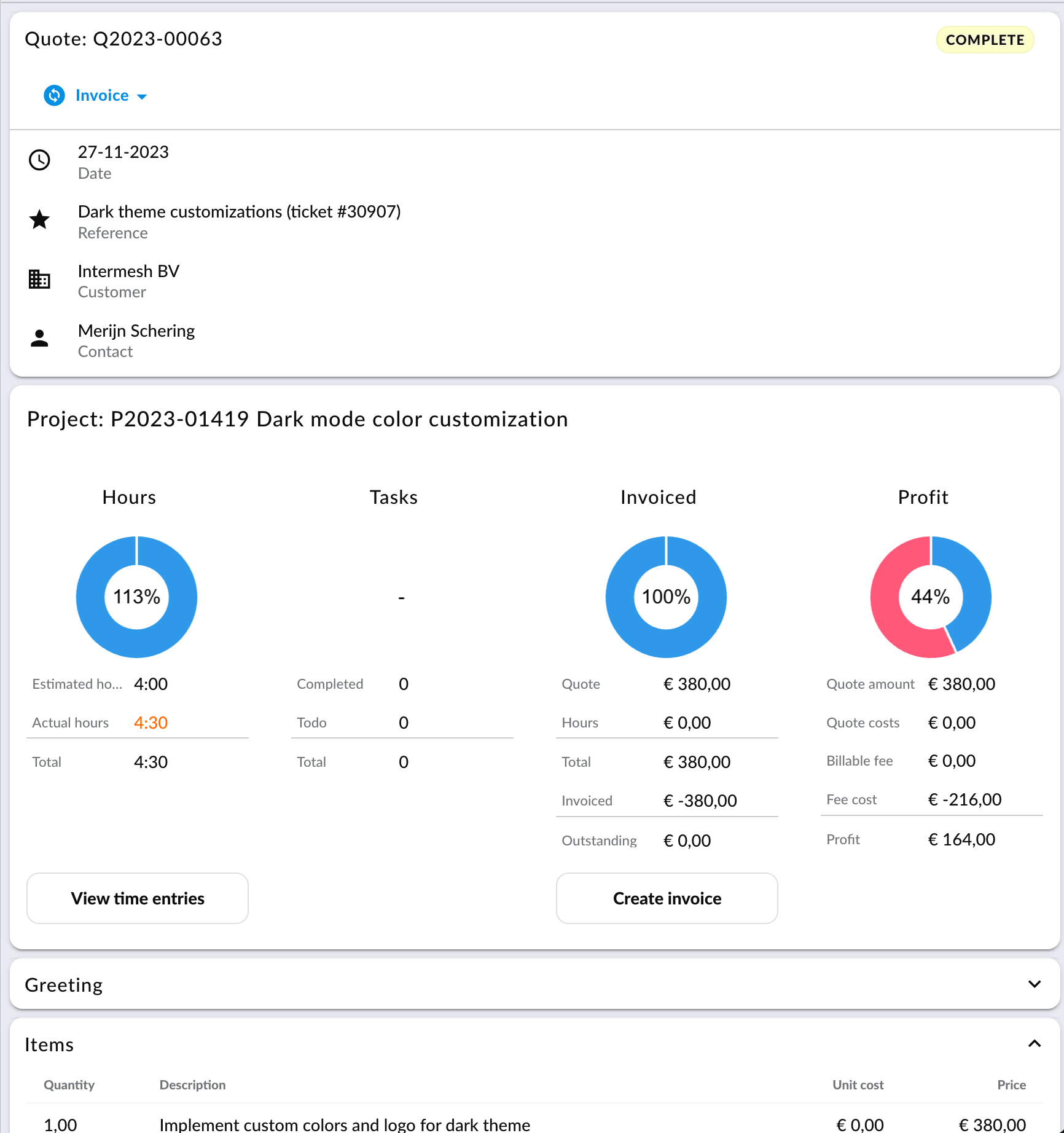Open the Intermesh BV customer link
The height and width of the screenshot is (1133, 1064).
[128, 271]
